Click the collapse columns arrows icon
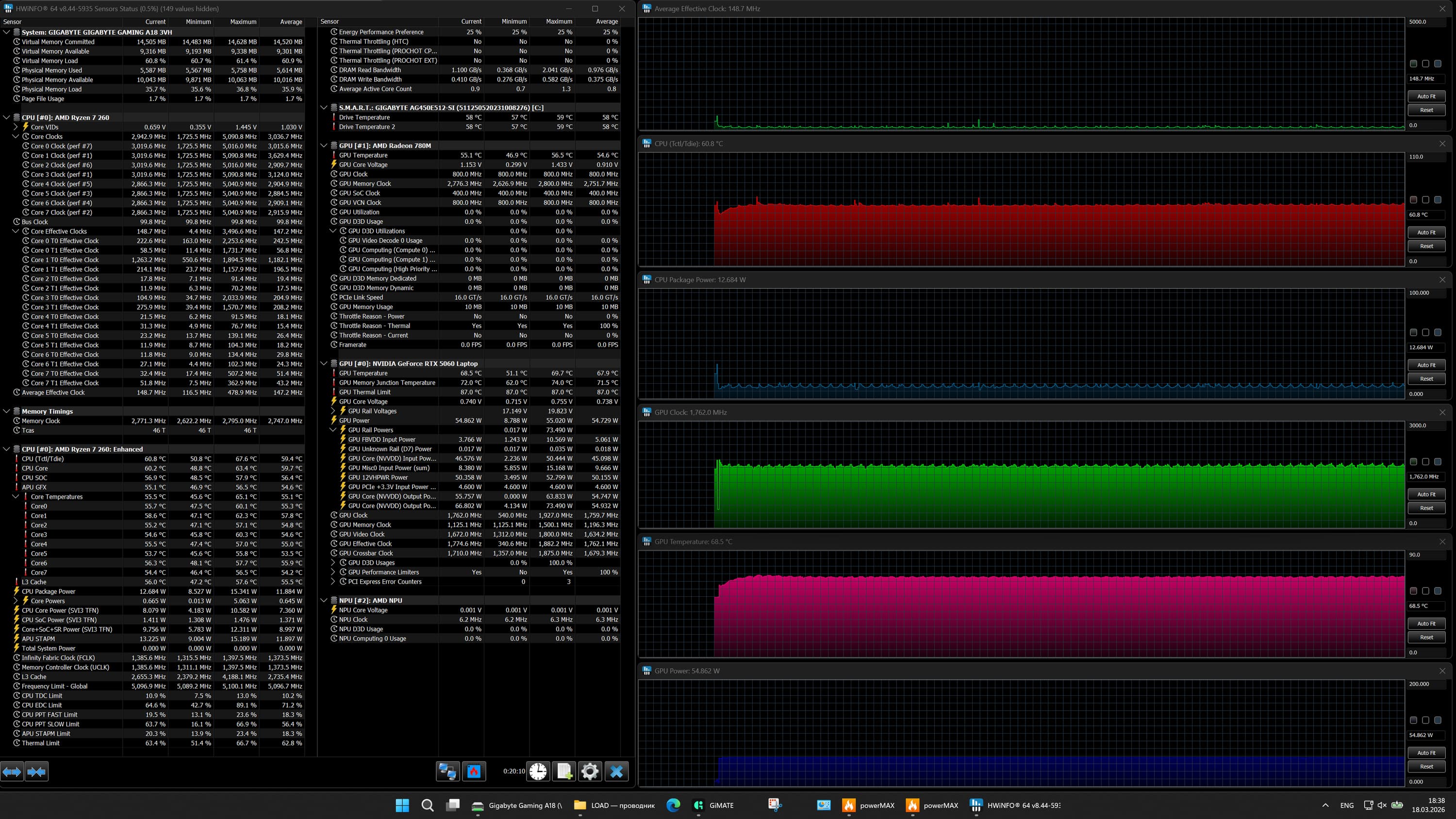Viewport: 1456px width, 819px height. 36,771
